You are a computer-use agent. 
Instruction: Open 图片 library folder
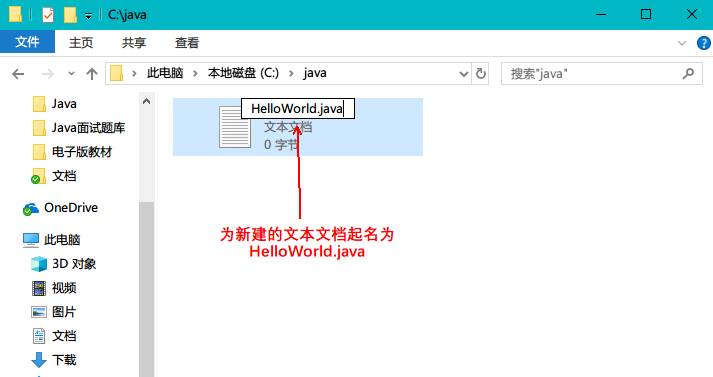pyautogui.click(x=64, y=312)
